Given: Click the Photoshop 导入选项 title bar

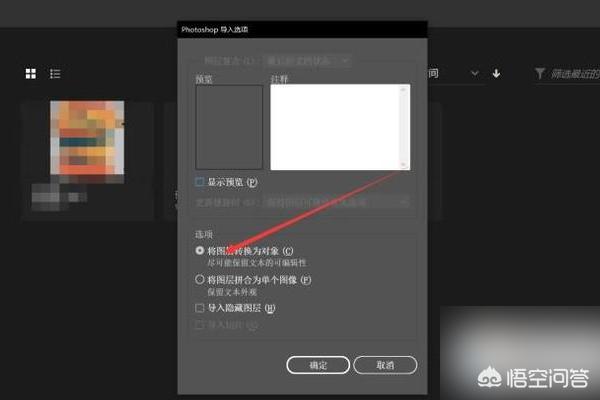Looking at the screenshot, I should pos(300,31).
